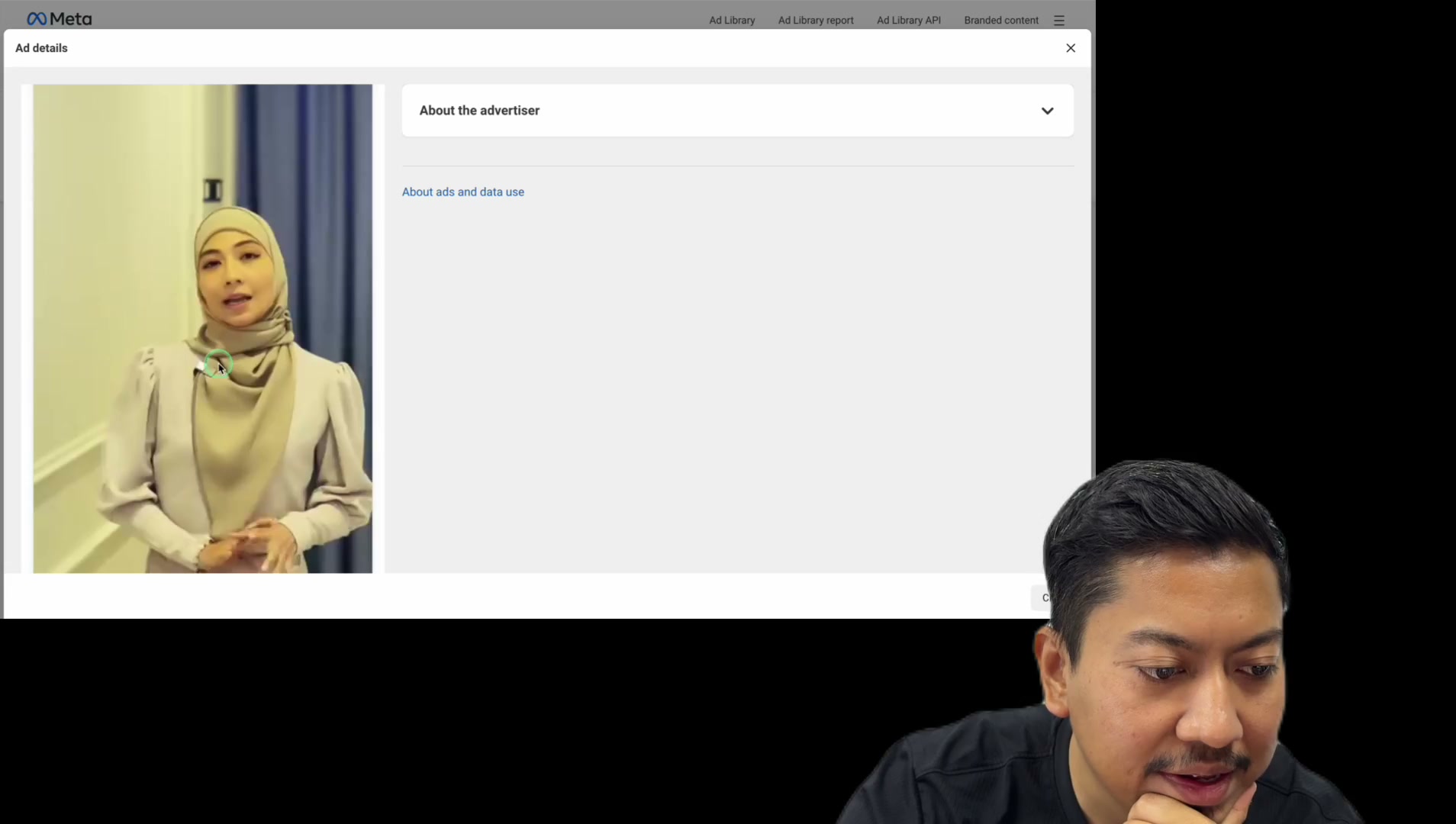The height and width of the screenshot is (824, 1456).
Task: Go to Ad Library API
Action: click(908, 21)
